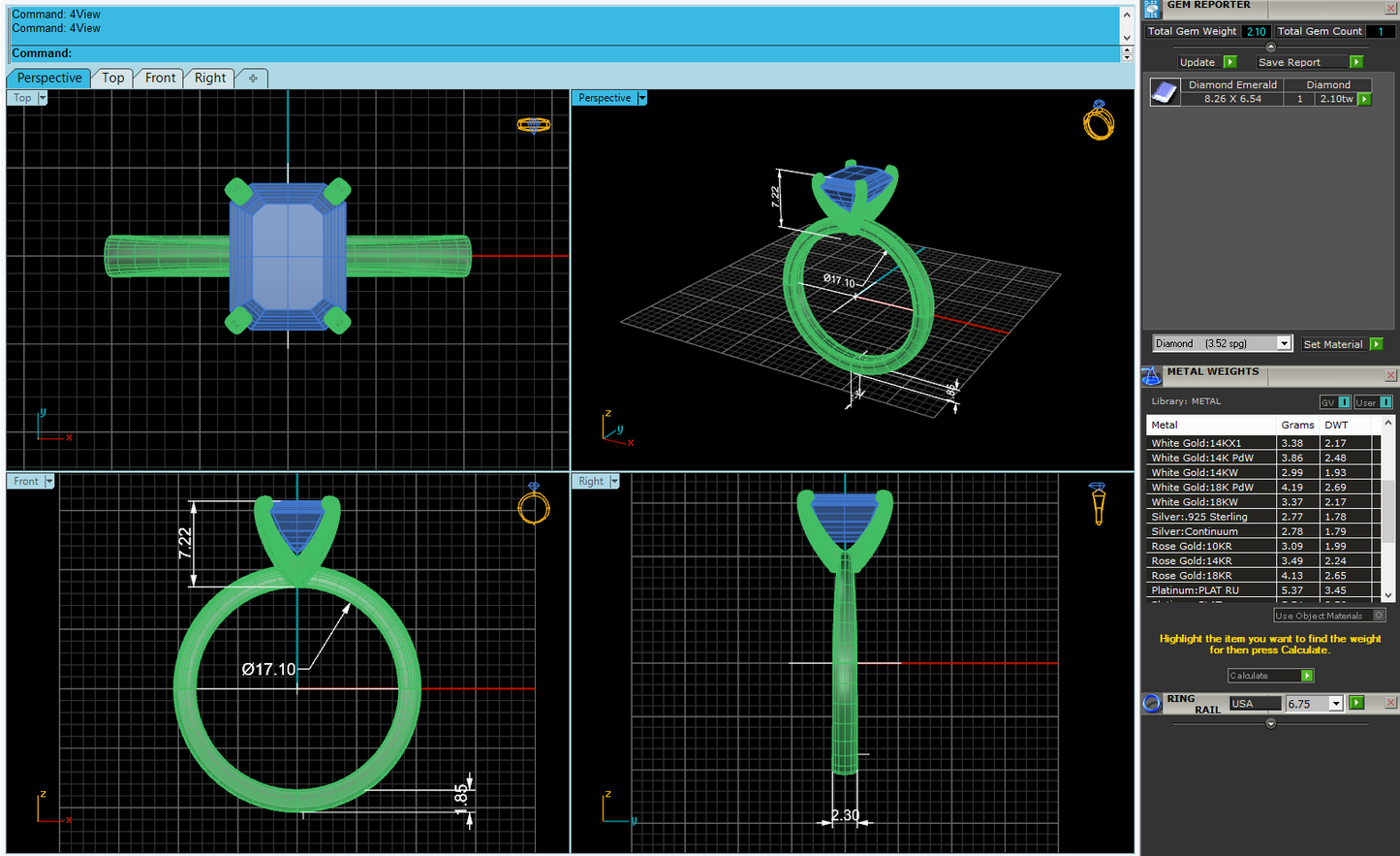1400x856 pixels.
Task: Click the Top viewport title label
Action: tap(22, 98)
